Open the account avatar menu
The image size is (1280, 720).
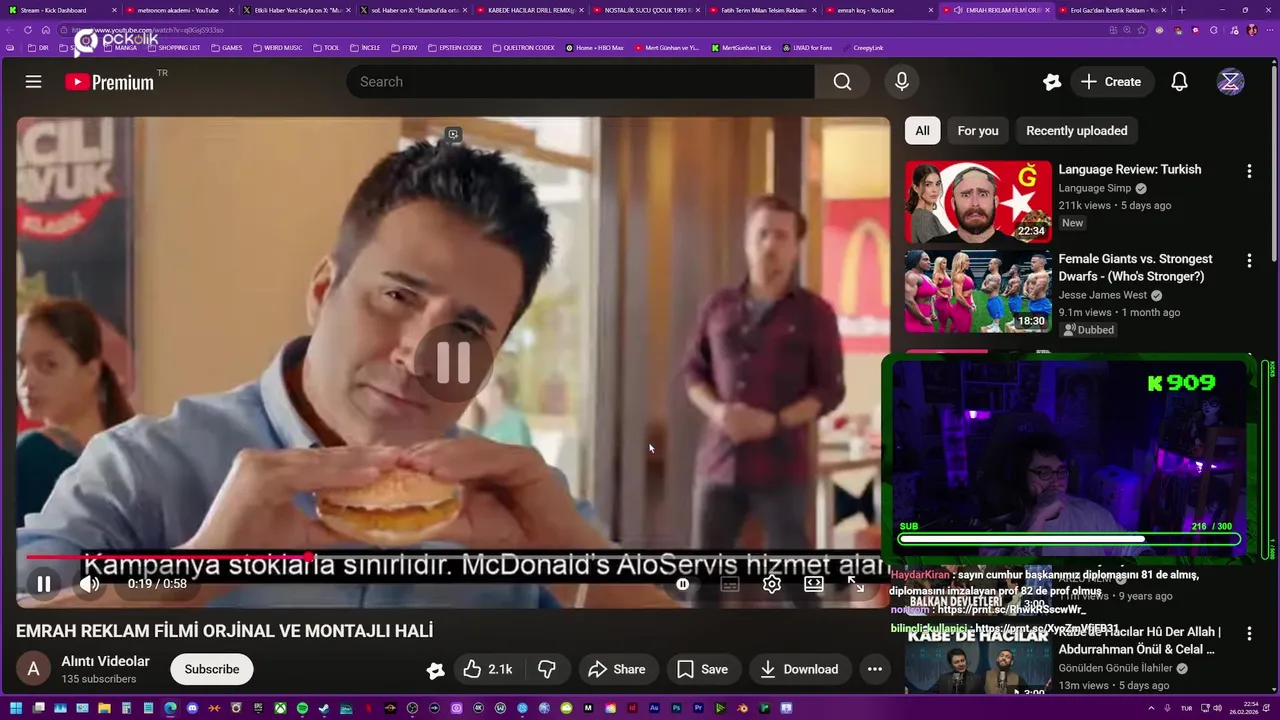point(1230,82)
